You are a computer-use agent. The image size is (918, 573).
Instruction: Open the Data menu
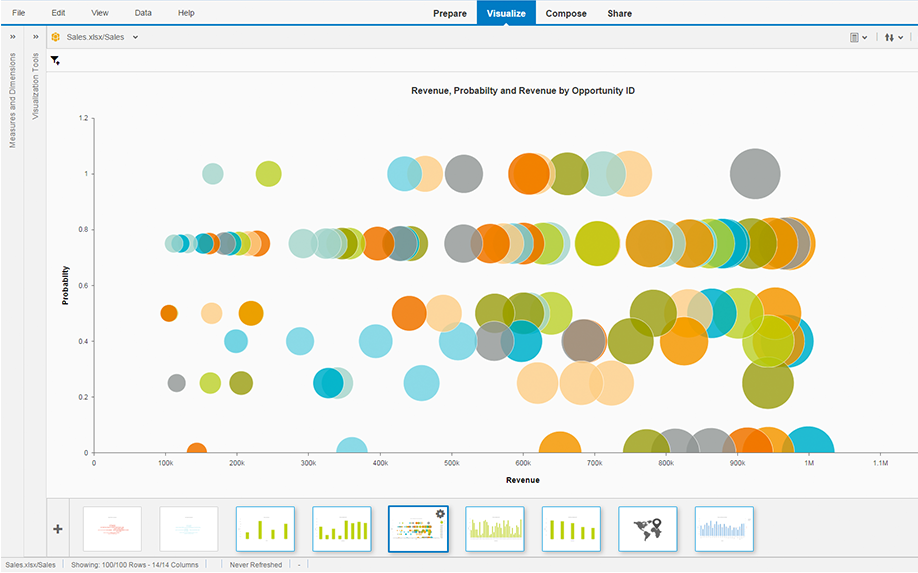pyautogui.click(x=143, y=13)
